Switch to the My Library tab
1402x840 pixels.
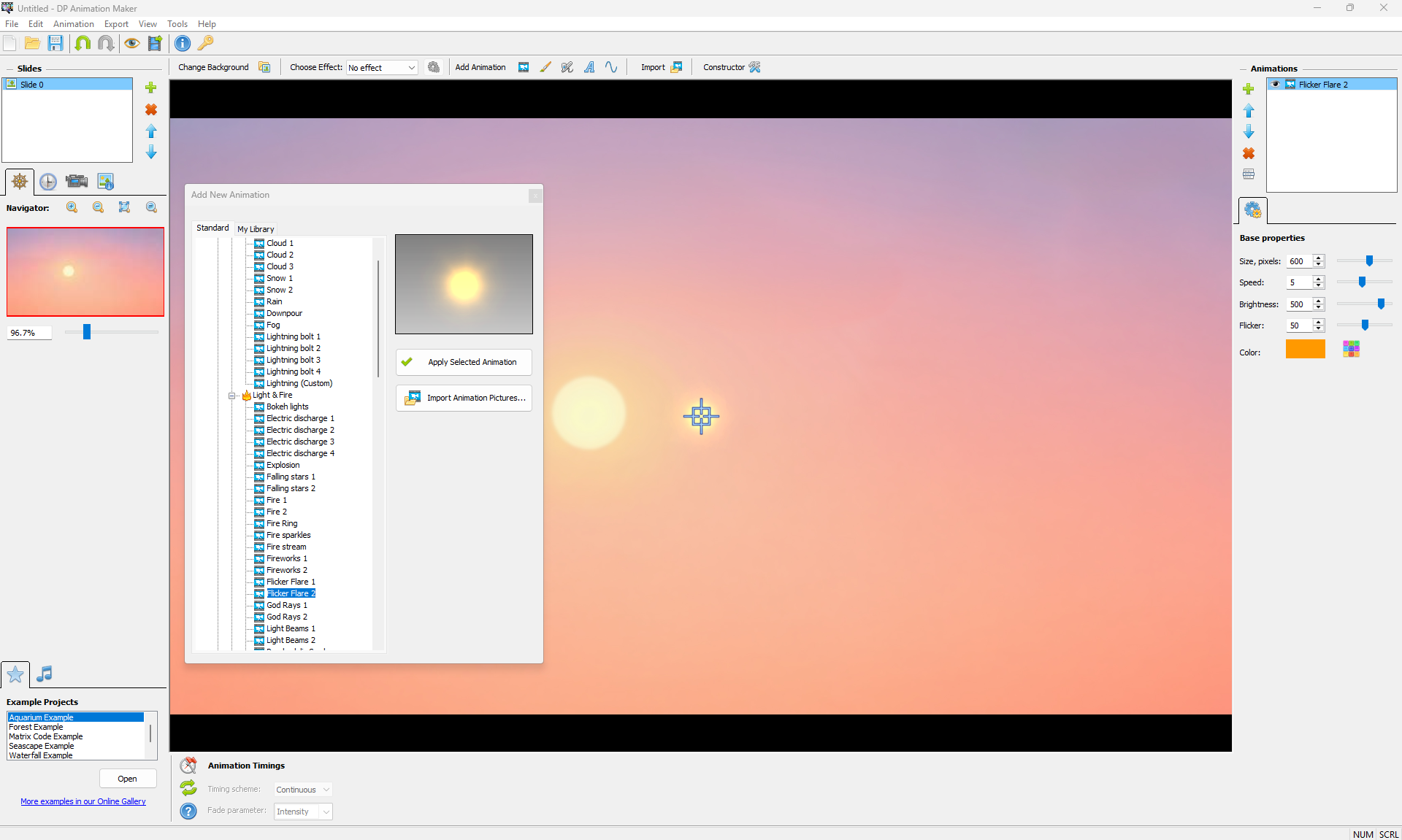256,228
